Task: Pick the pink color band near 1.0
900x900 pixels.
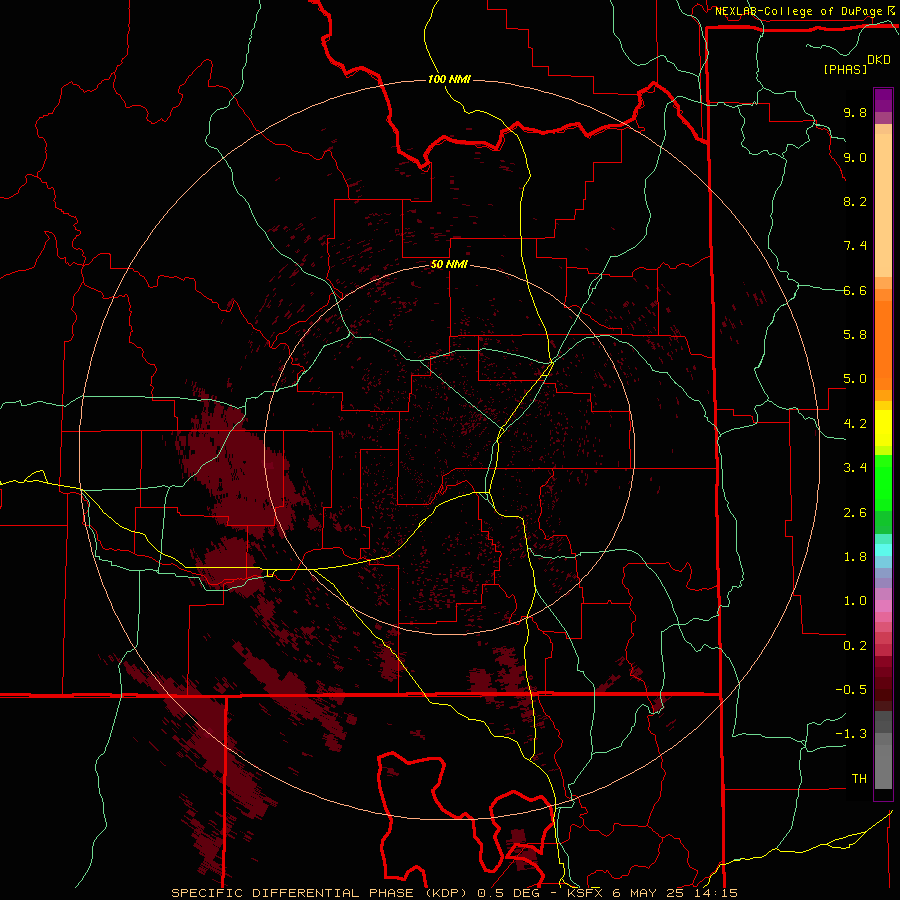Action: pos(883,606)
